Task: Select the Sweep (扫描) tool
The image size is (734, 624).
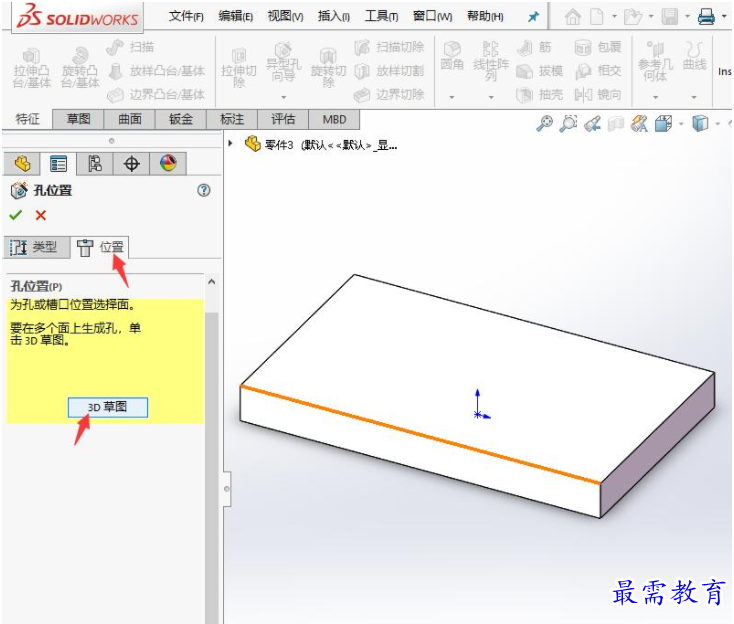Action: pos(130,47)
